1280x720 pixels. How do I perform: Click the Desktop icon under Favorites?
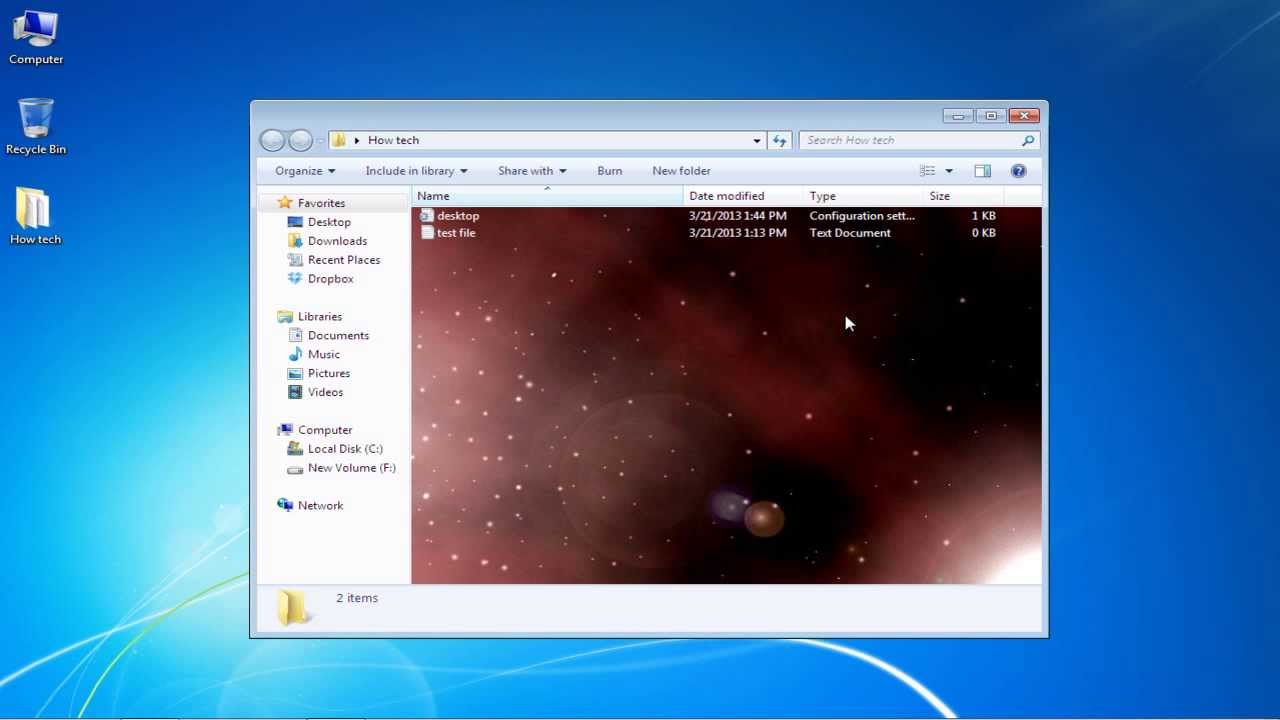point(295,222)
